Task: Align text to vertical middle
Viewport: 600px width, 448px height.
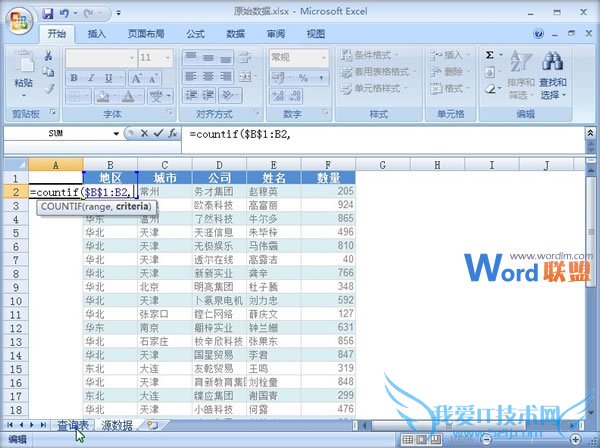Action: [x=209, y=57]
